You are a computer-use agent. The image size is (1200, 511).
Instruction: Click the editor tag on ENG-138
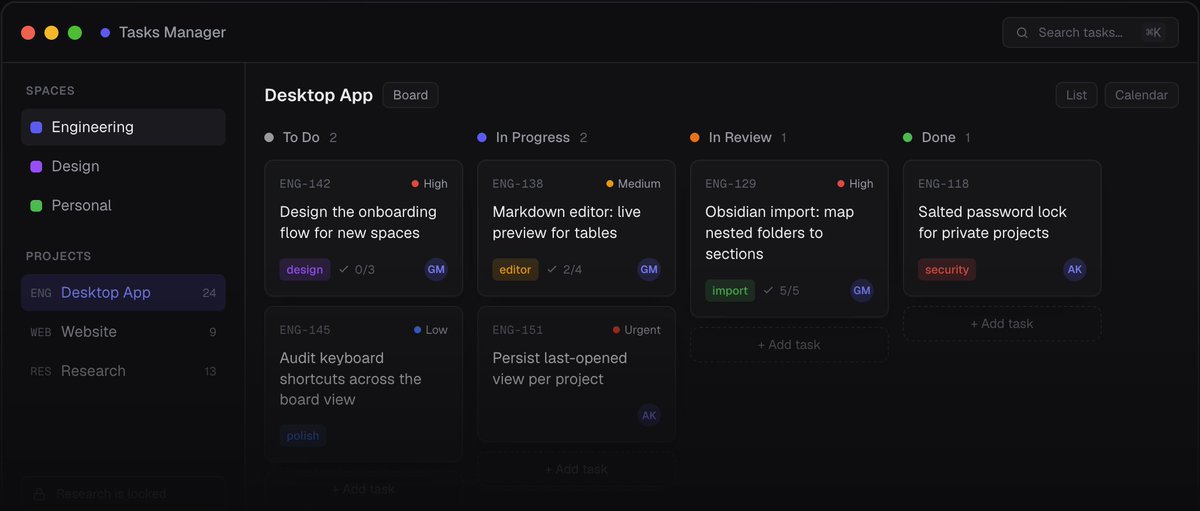[515, 269]
